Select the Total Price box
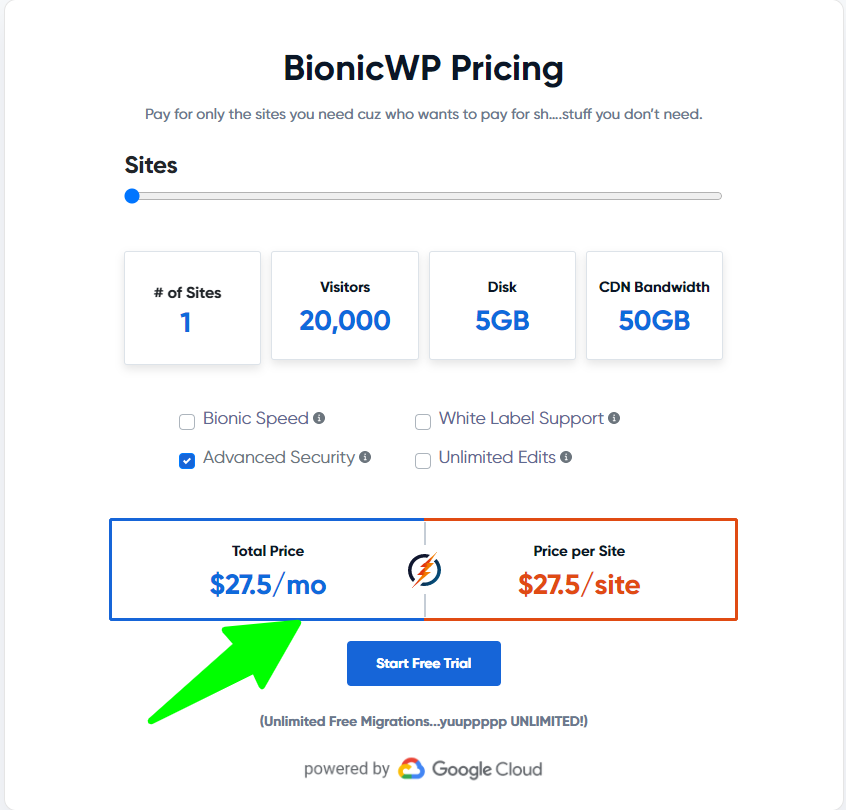The image size is (846, 810). point(267,569)
